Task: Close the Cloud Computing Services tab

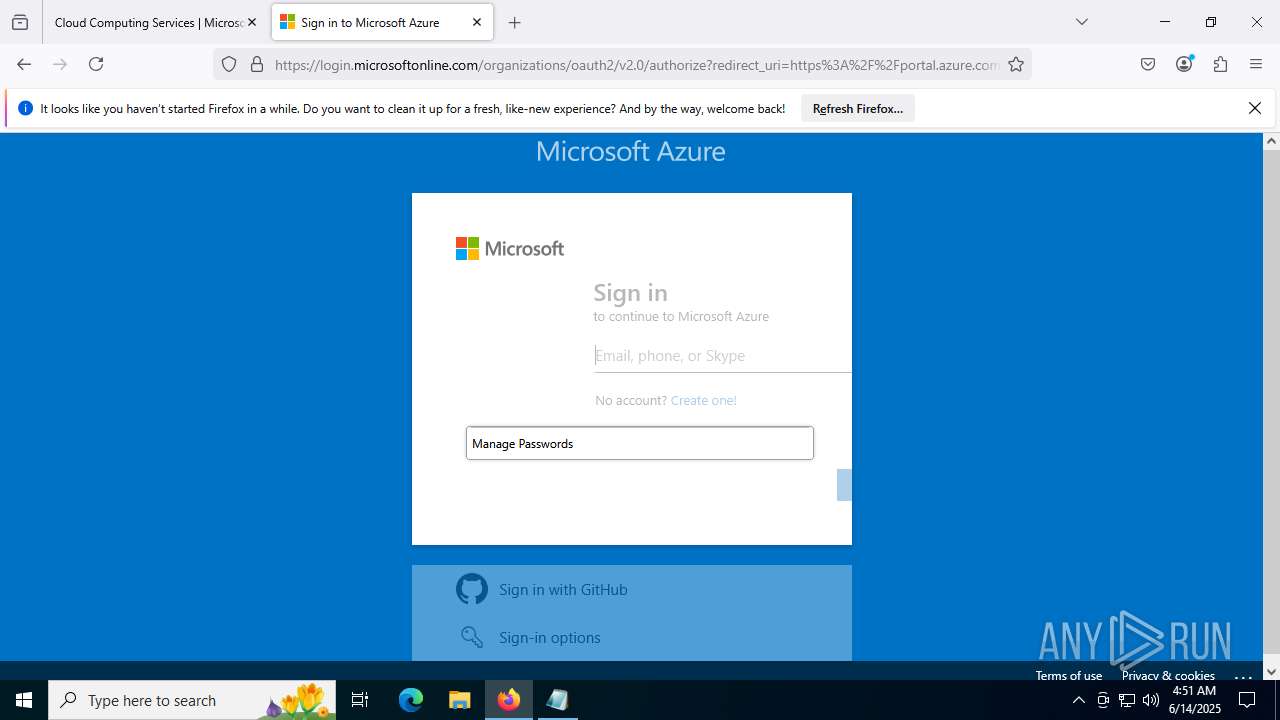Action: (x=251, y=22)
